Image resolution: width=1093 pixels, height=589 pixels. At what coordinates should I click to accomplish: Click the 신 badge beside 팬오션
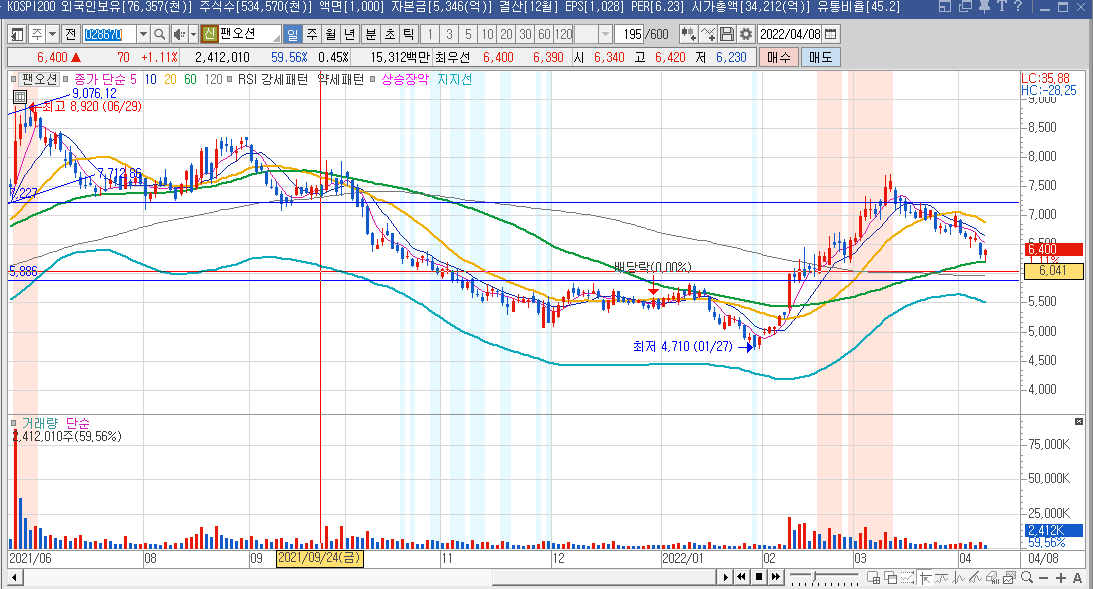click(x=209, y=33)
